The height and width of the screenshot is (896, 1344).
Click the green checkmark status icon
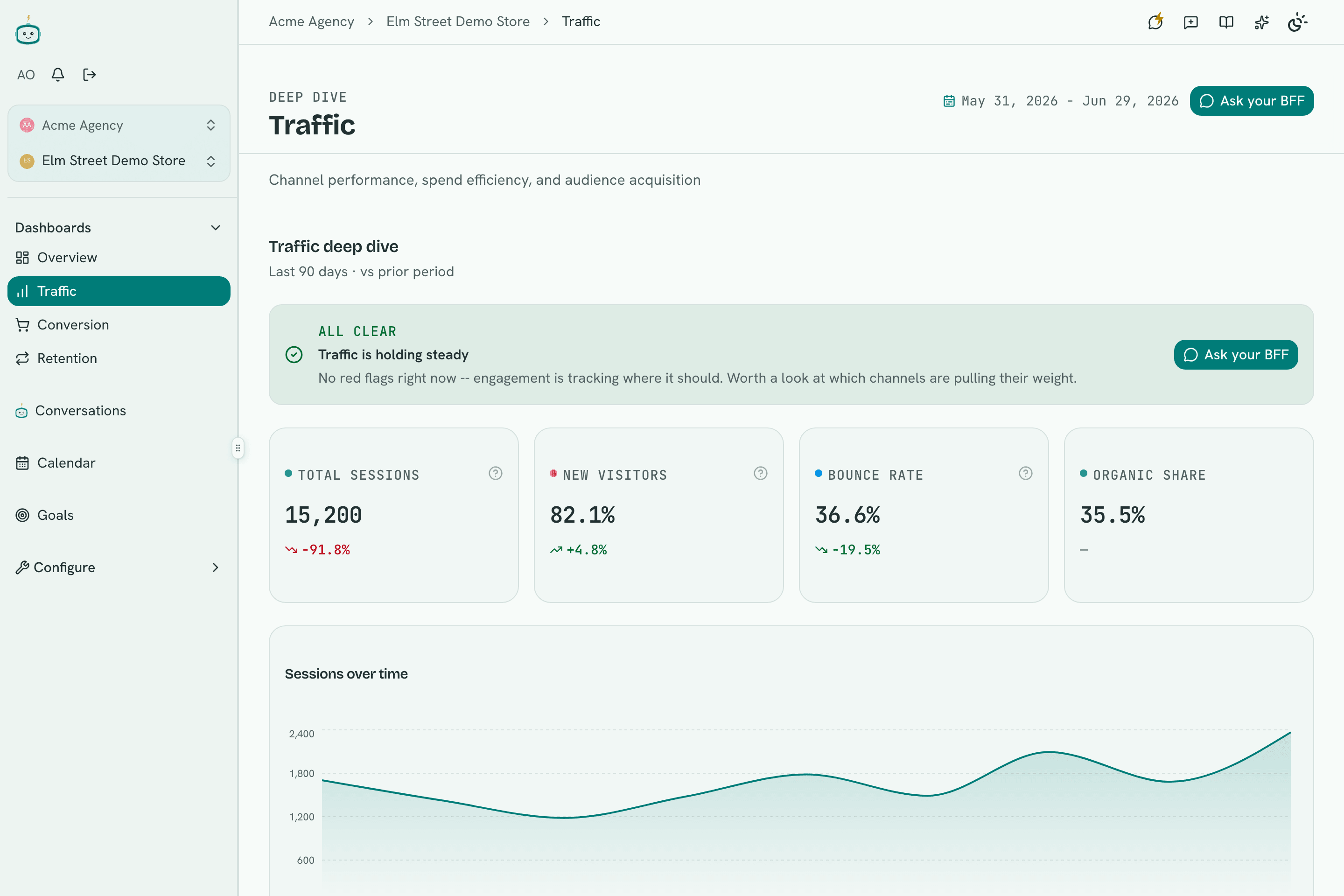(x=294, y=355)
